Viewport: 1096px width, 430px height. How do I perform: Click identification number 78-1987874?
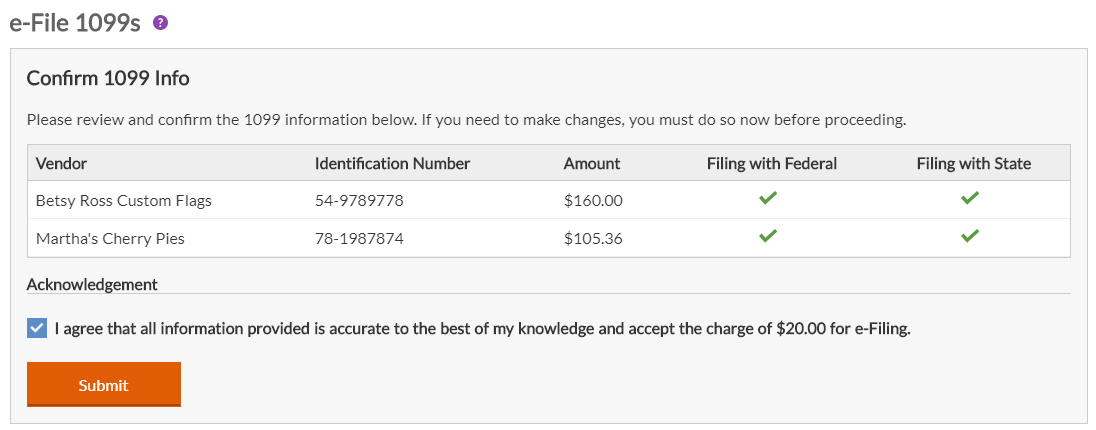359,239
